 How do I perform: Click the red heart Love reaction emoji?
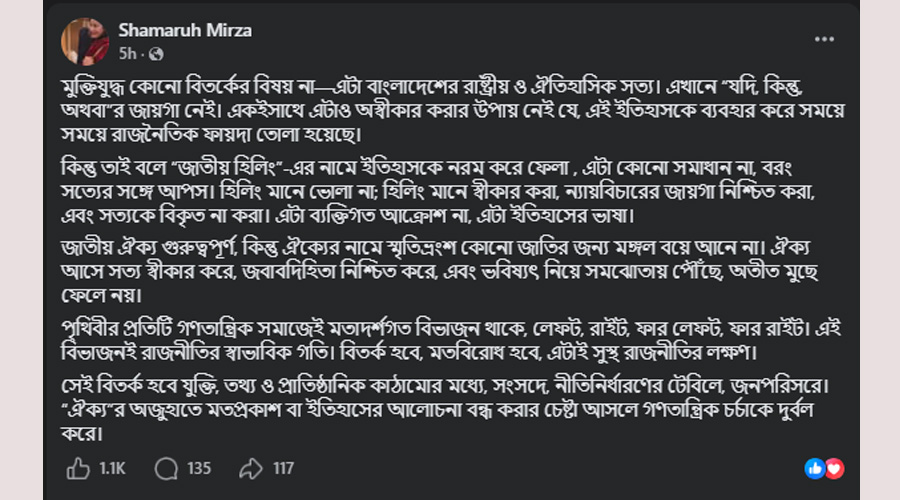(x=833, y=467)
